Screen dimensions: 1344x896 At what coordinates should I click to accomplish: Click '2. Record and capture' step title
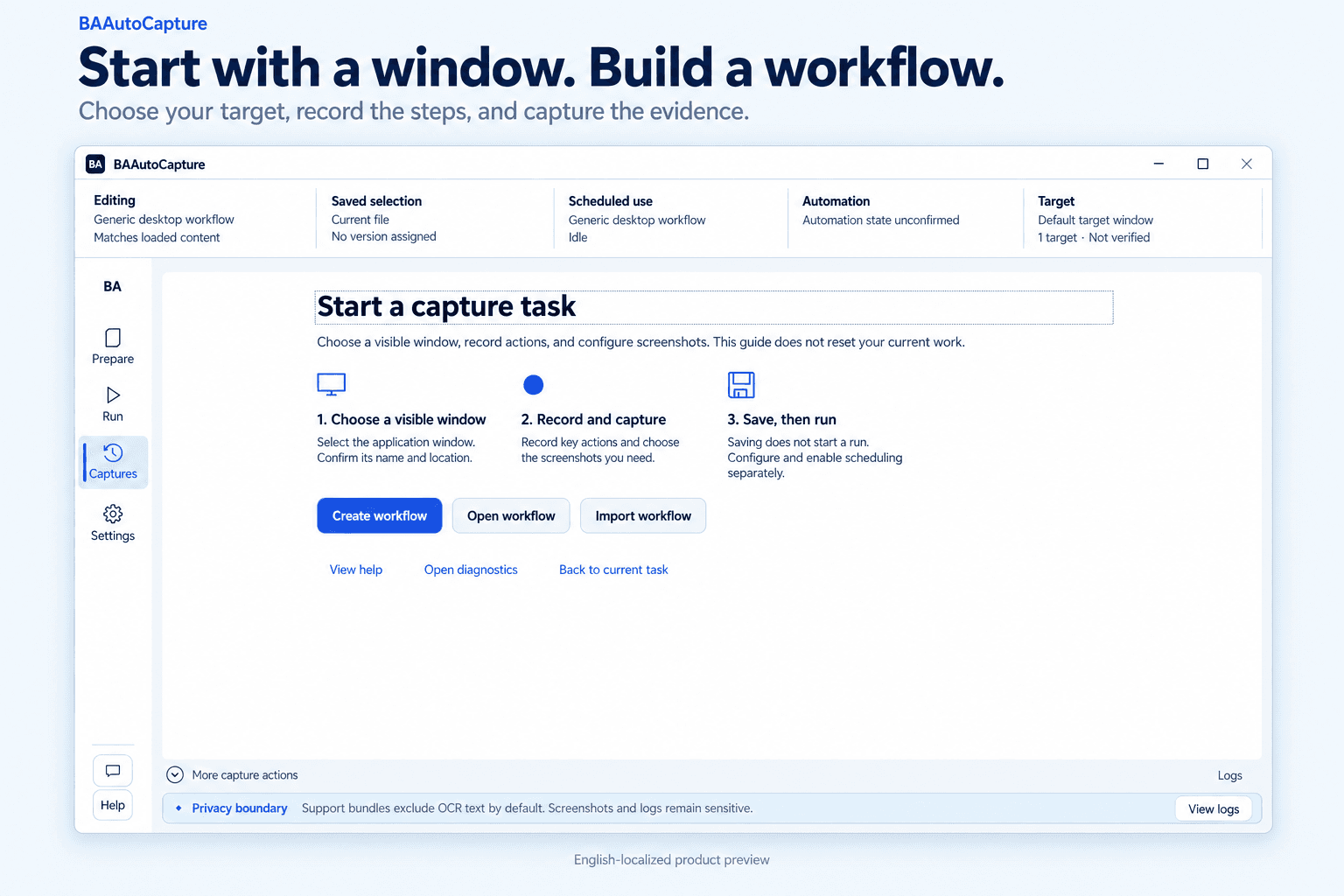pos(593,419)
